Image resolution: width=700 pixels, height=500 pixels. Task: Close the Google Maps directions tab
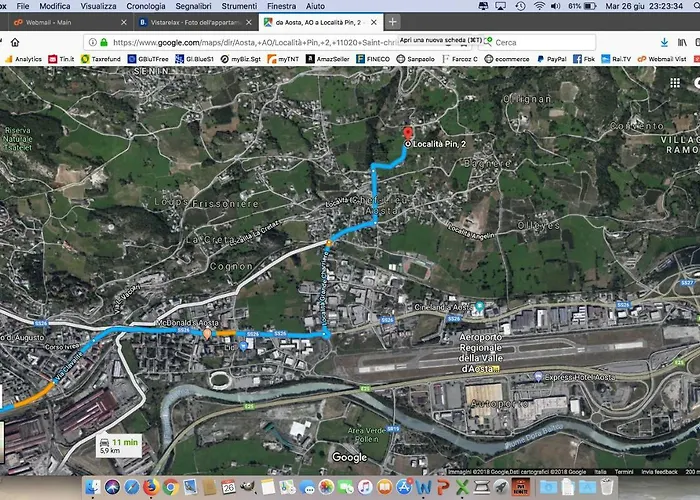pyautogui.click(x=374, y=22)
